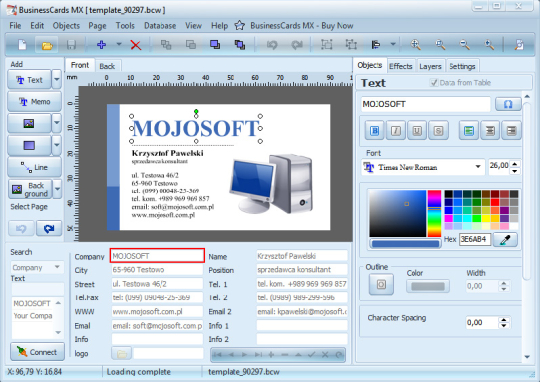Align text to the left

click(469, 131)
